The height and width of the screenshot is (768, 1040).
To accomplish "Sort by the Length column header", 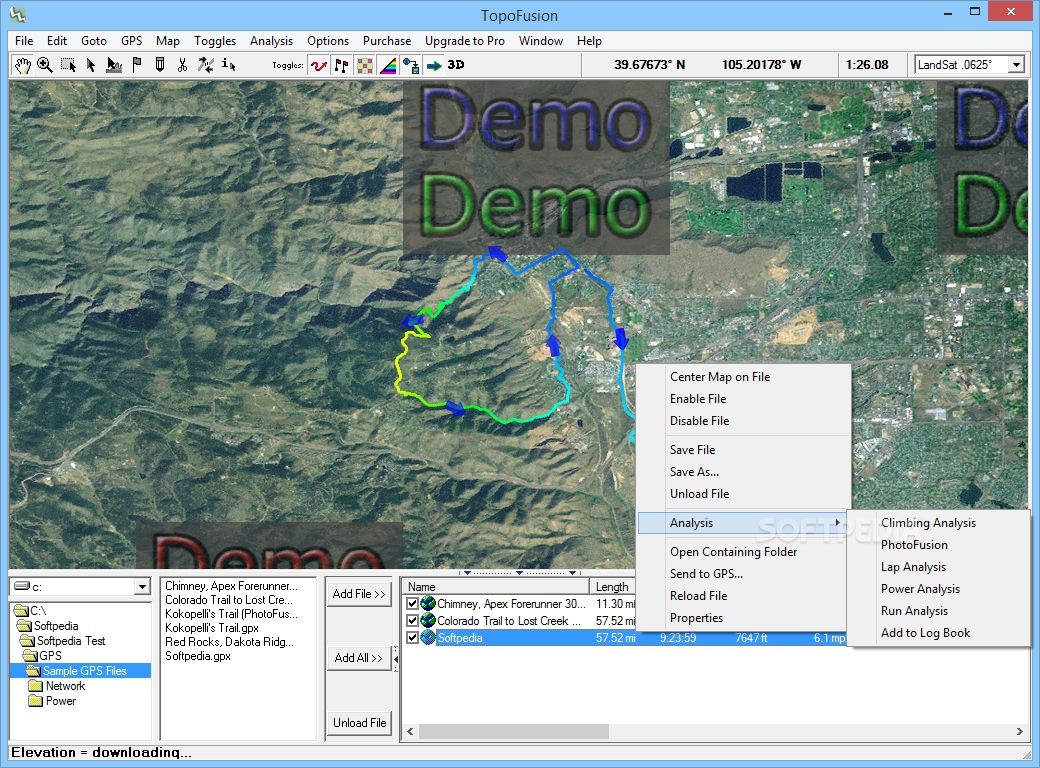I will (613, 587).
